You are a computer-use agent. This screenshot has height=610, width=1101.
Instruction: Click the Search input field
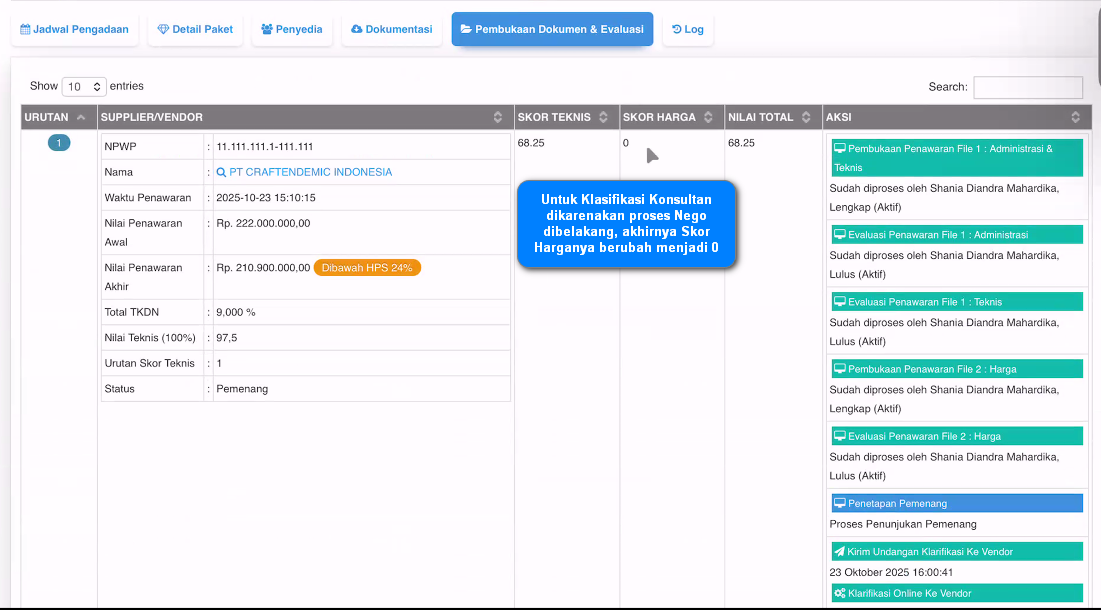(1028, 87)
